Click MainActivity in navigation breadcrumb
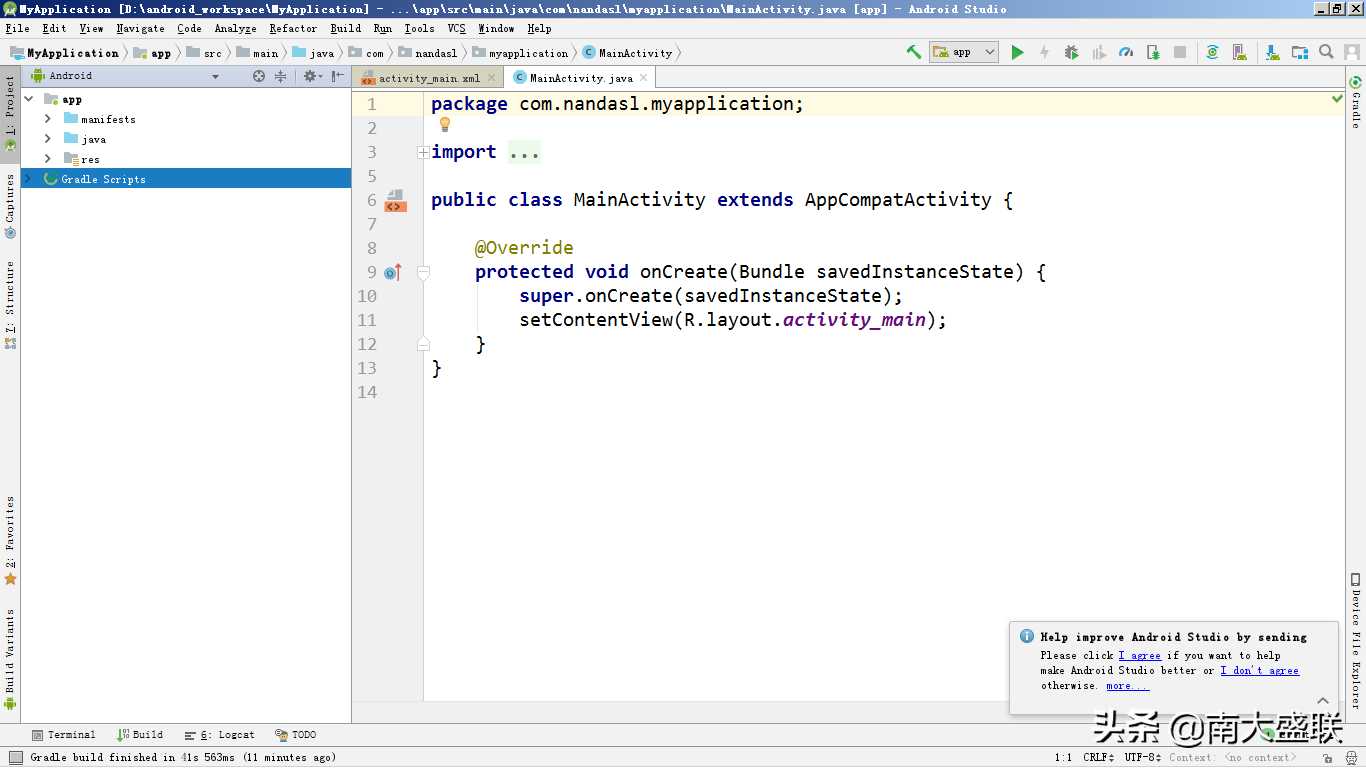This screenshot has height=768, width=1366. [x=628, y=53]
